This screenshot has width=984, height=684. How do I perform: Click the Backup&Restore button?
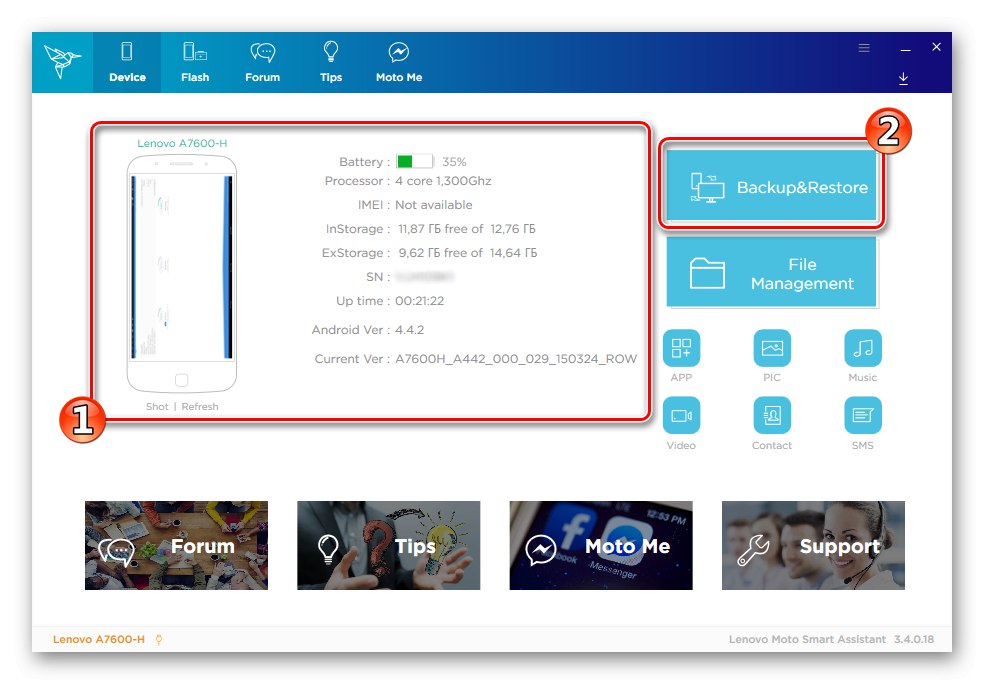771,184
